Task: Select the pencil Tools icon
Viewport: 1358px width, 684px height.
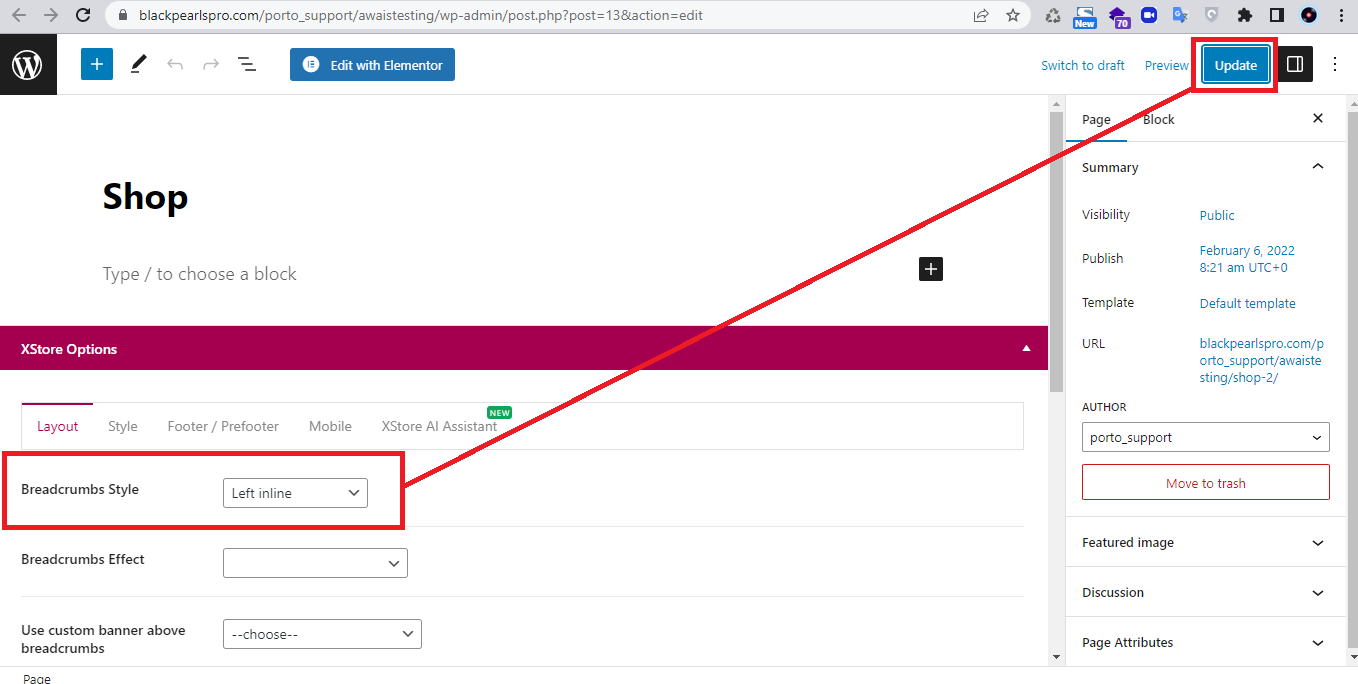Action: click(138, 65)
